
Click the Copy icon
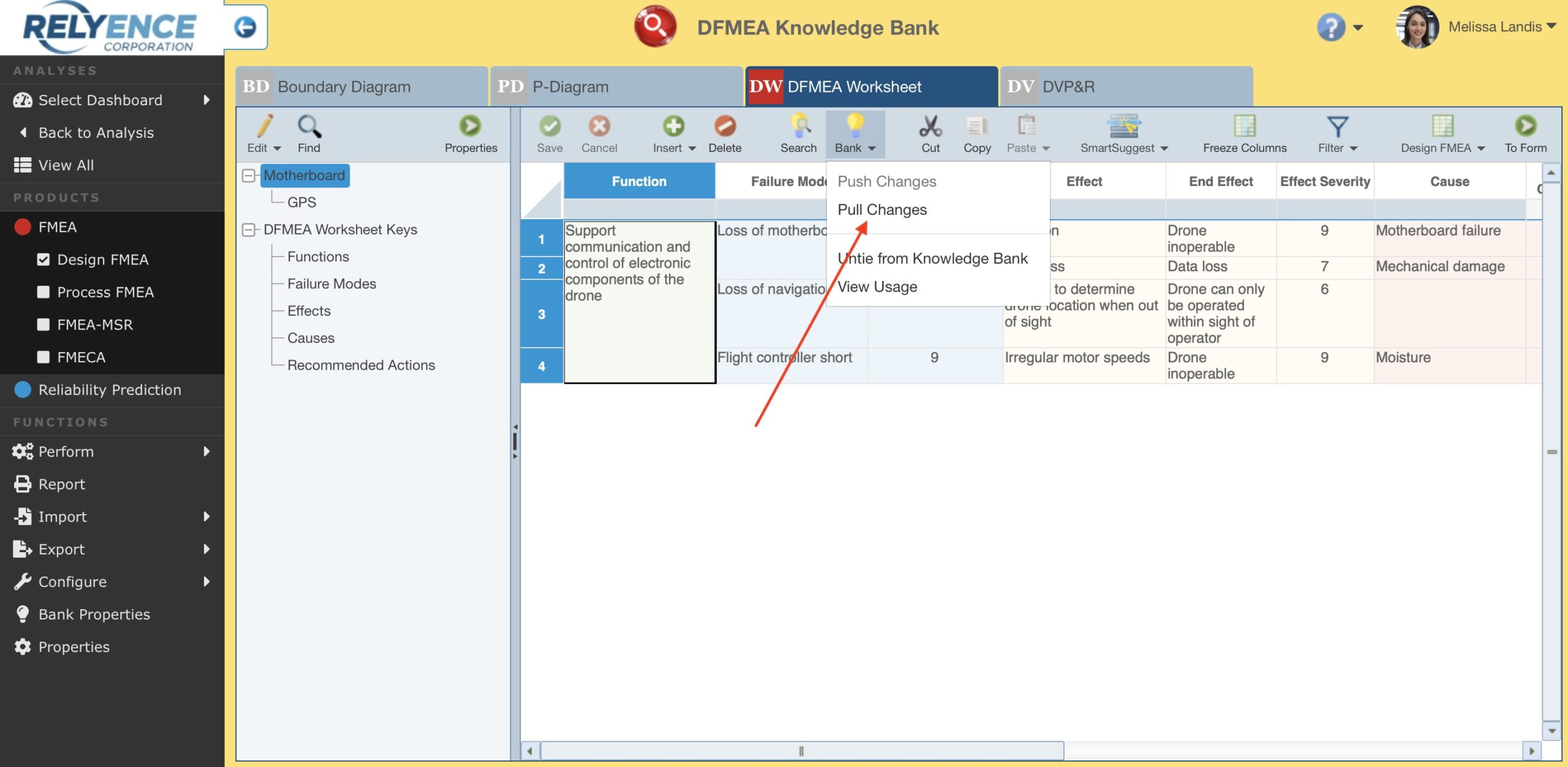(977, 125)
